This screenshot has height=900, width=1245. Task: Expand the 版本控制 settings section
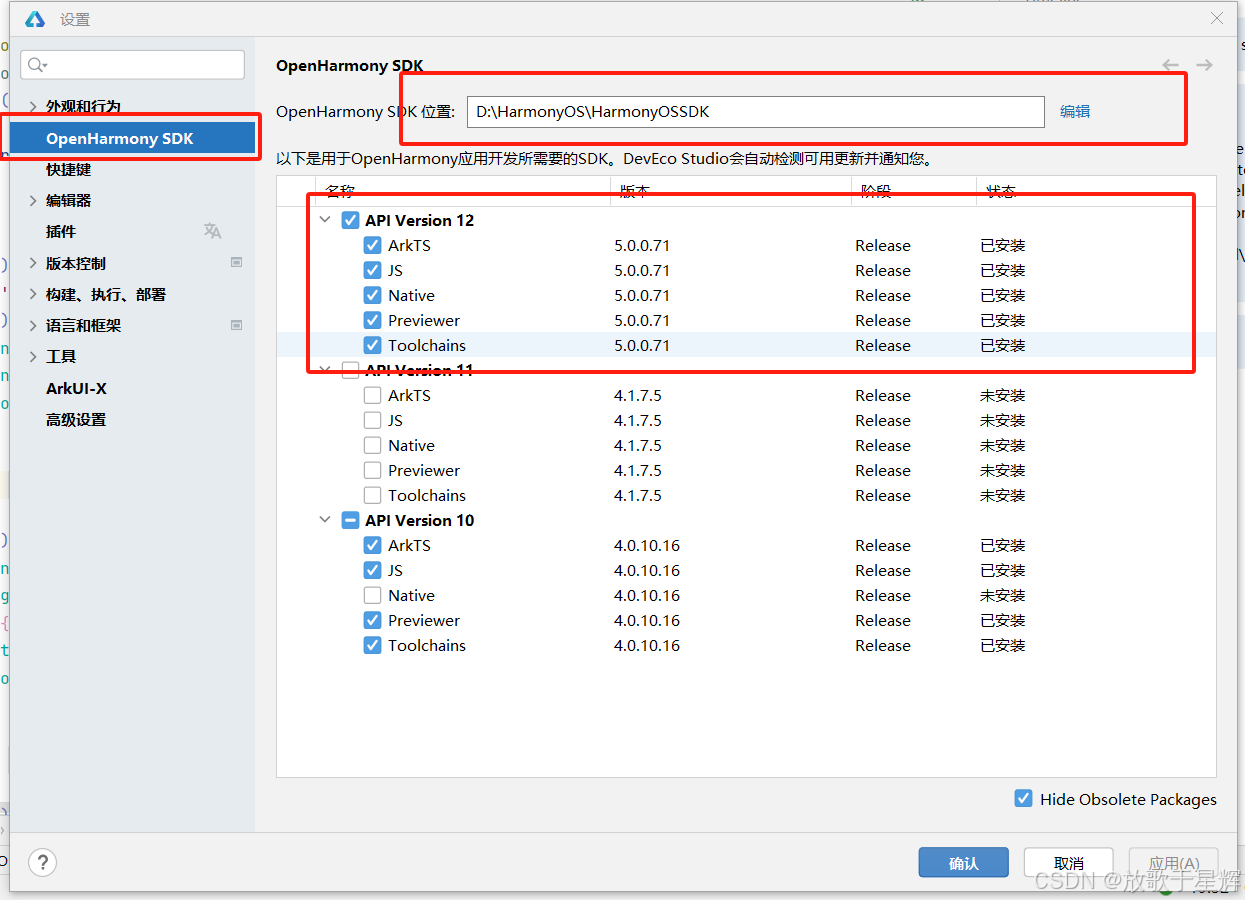[x=33, y=263]
